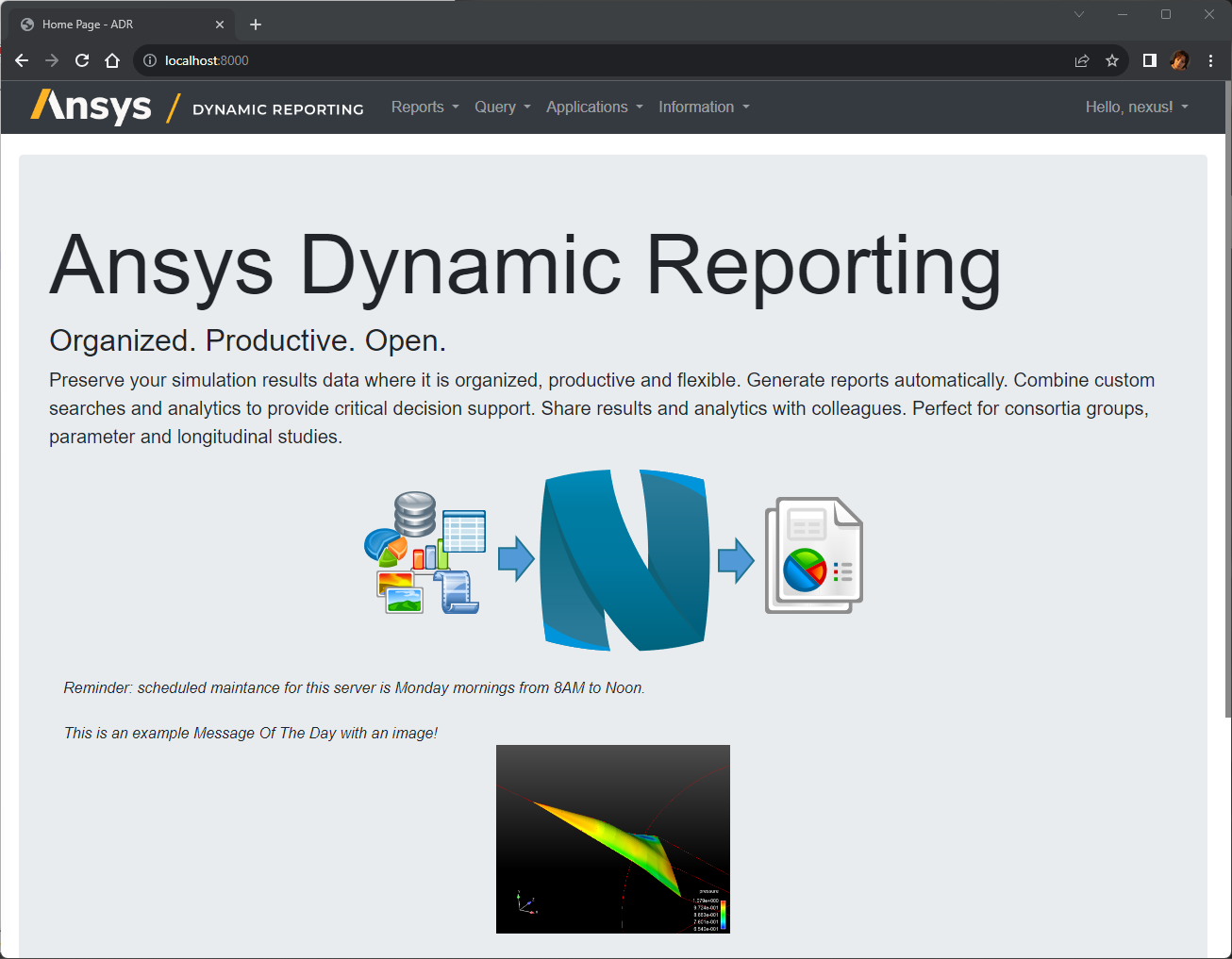Click the data sources collage icon

pos(425,553)
